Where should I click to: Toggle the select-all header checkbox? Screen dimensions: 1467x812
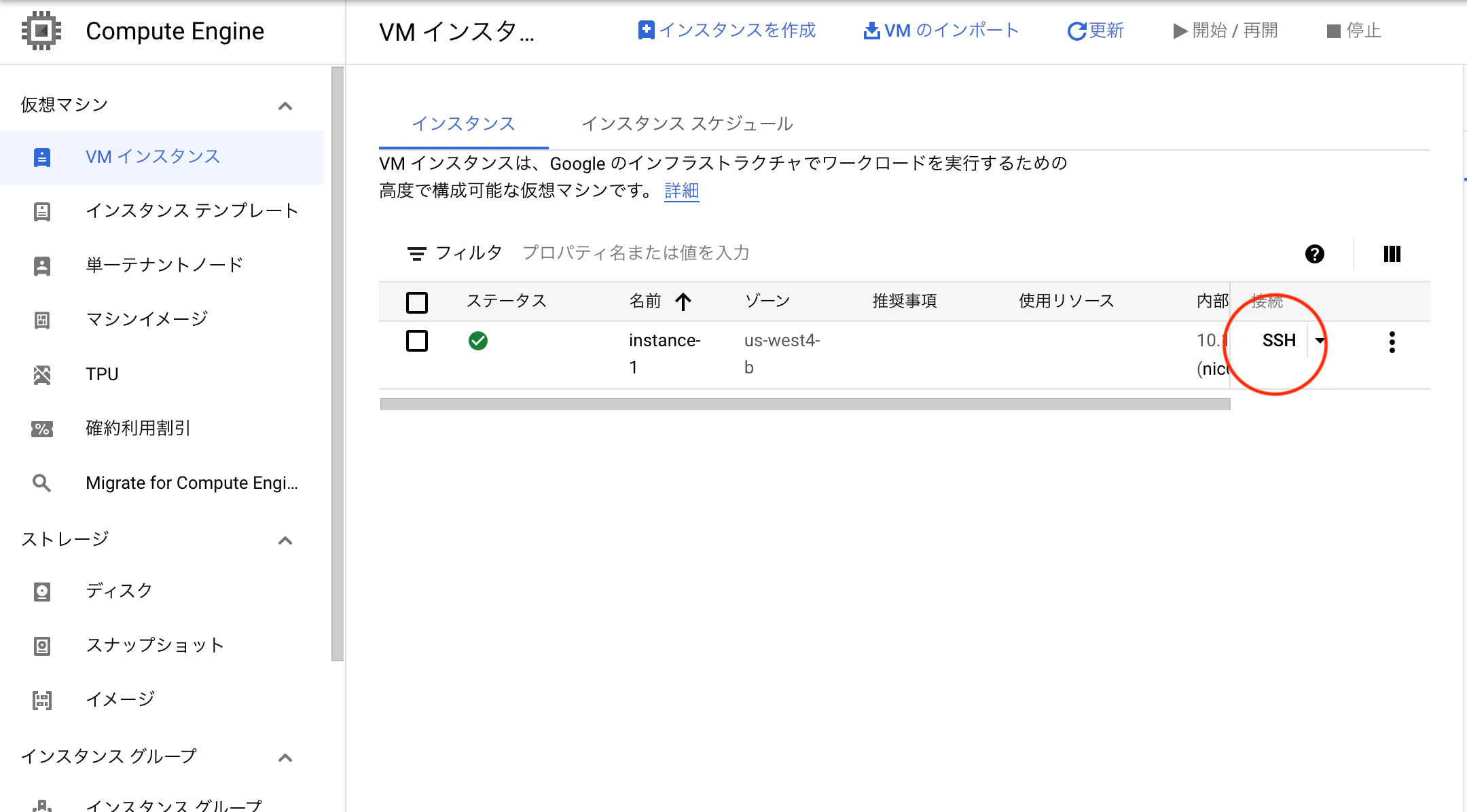pyautogui.click(x=417, y=302)
